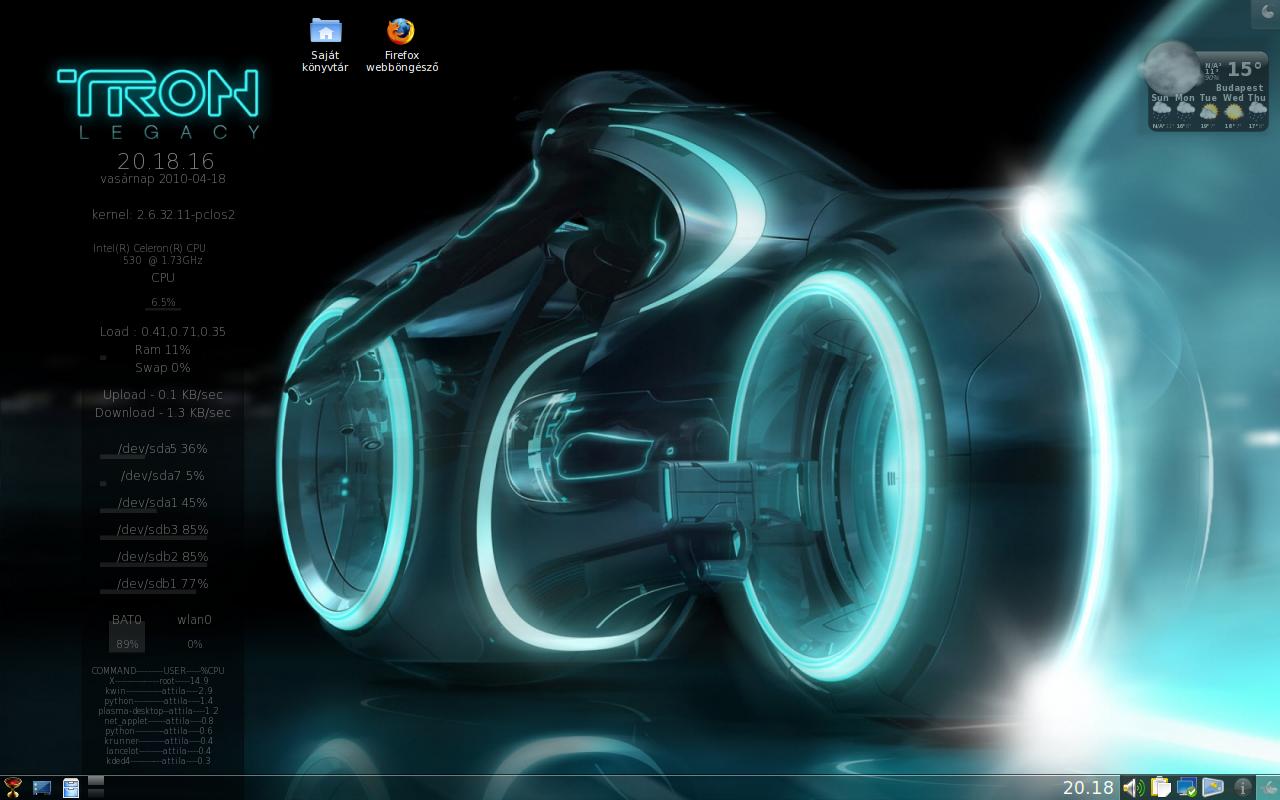Image resolution: width=1280 pixels, height=800 pixels.
Task: Click the Upload - 0.1 KB/sec line
Action: pyautogui.click(x=163, y=395)
